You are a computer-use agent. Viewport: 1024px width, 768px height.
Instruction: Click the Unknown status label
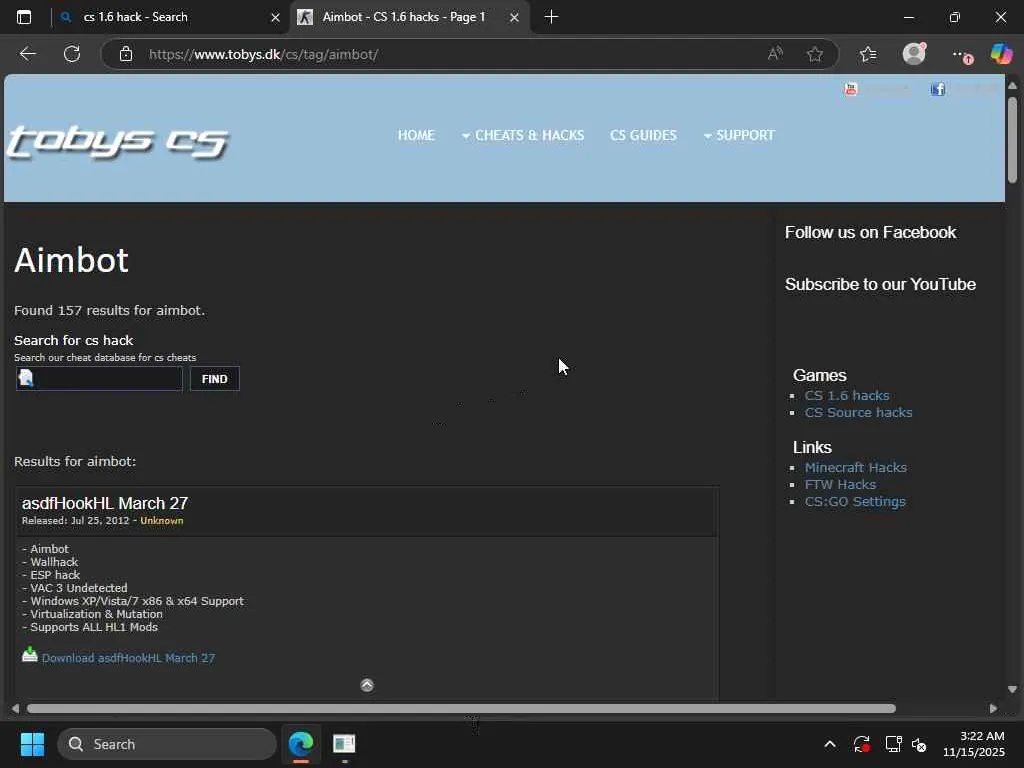[161, 520]
